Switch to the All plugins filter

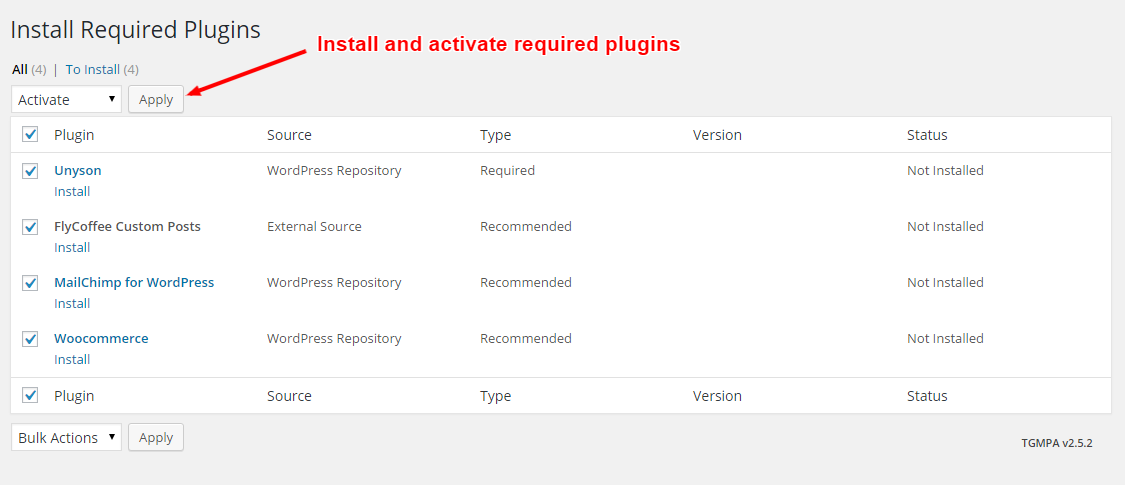tap(20, 69)
